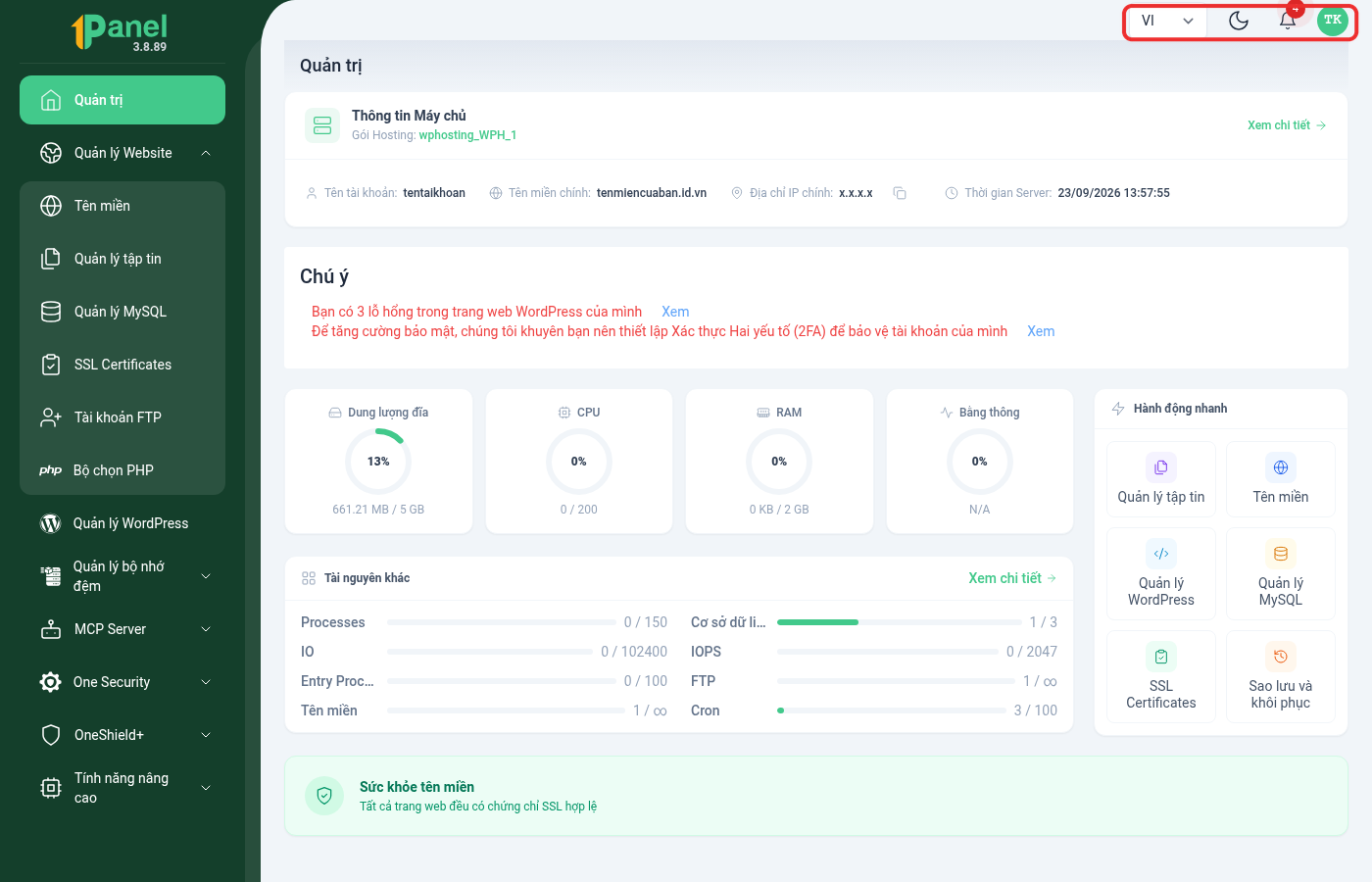Open the TK user avatar menu
This screenshot has height=882, width=1372.
point(1333,21)
